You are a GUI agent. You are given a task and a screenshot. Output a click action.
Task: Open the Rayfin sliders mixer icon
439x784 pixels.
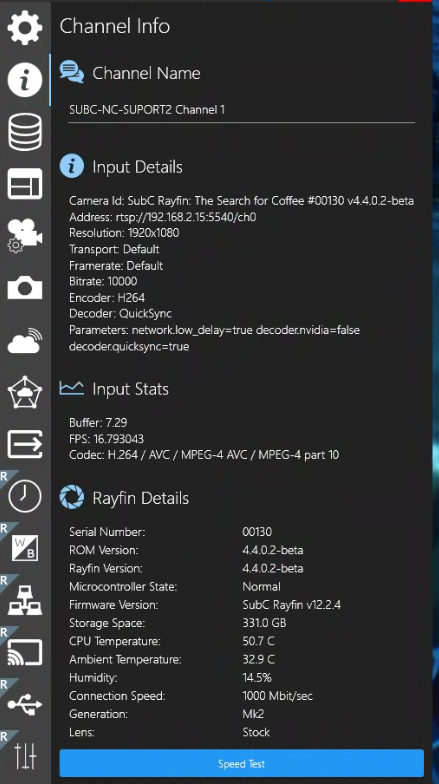[x=24, y=756]
